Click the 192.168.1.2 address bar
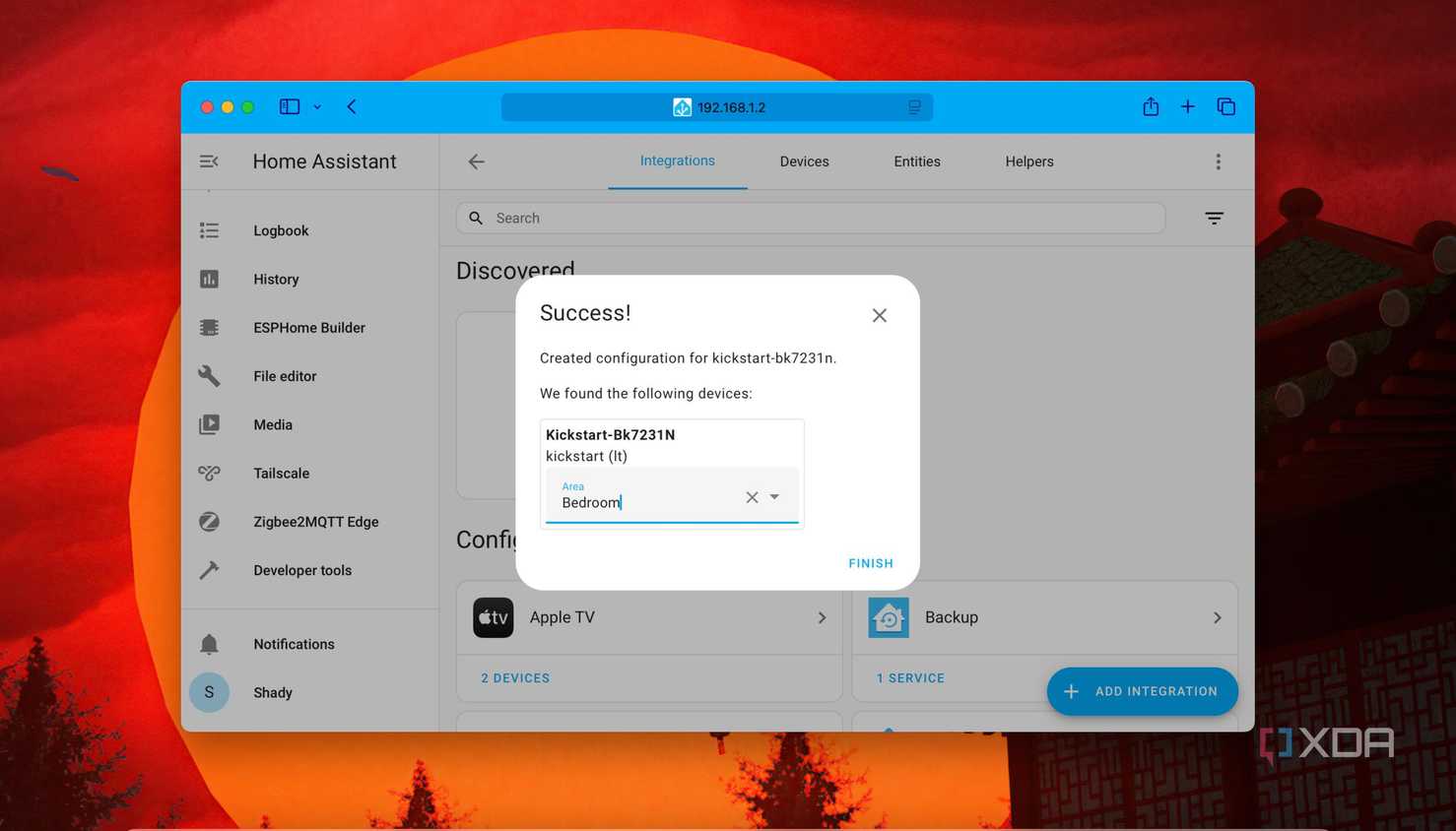This screenshot has height=831, width=1456. [x=717, y=107]
